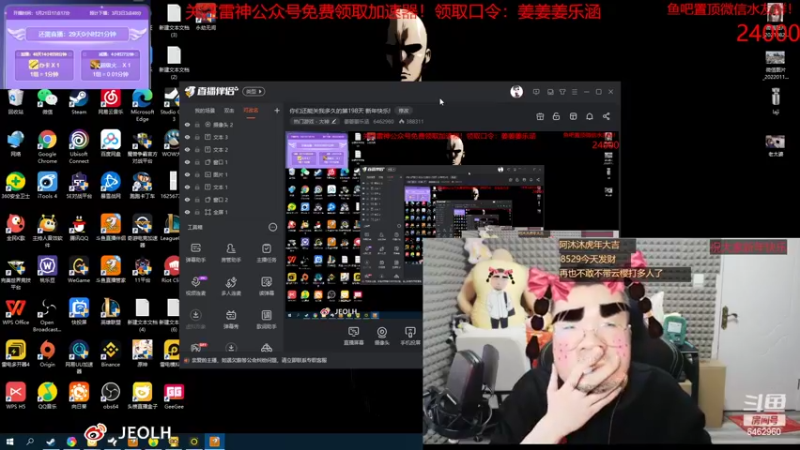Hide the 文本 3 source layer
800x450 pixels.
pos(187,137)
